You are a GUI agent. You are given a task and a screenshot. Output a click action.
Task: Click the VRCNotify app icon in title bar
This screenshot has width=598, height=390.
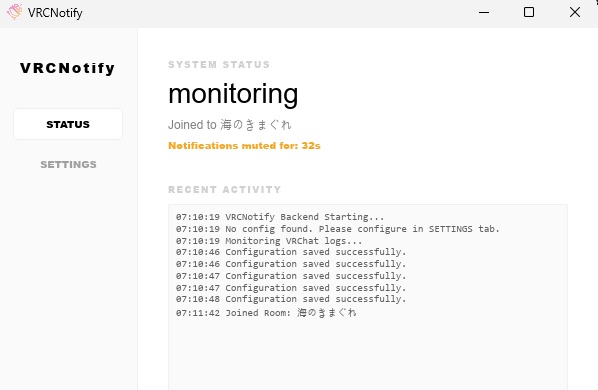click(14, 12)
